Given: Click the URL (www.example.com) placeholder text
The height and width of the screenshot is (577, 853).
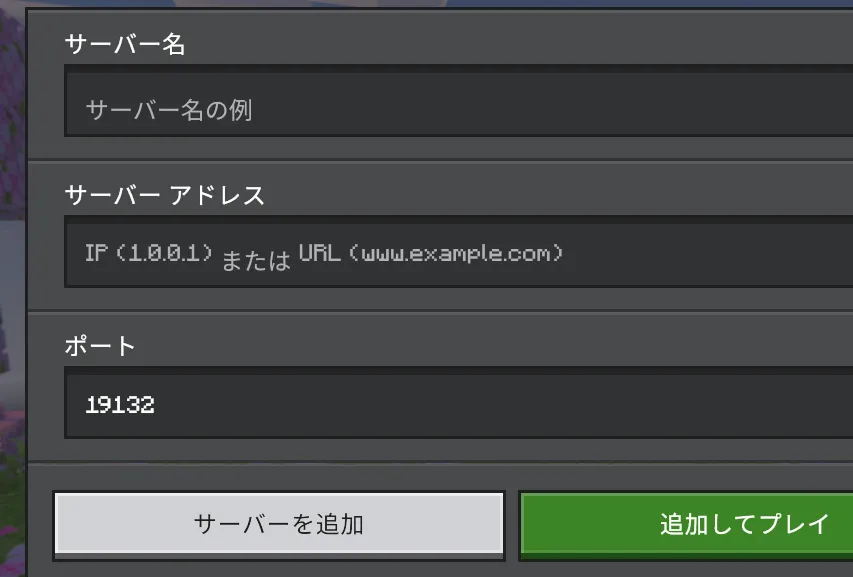Looking at the screenshot, I should click(431, 253).
